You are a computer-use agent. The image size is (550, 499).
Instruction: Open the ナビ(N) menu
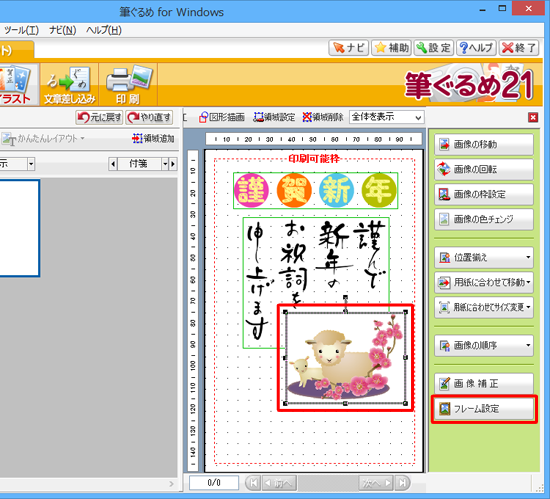(62, 30)
